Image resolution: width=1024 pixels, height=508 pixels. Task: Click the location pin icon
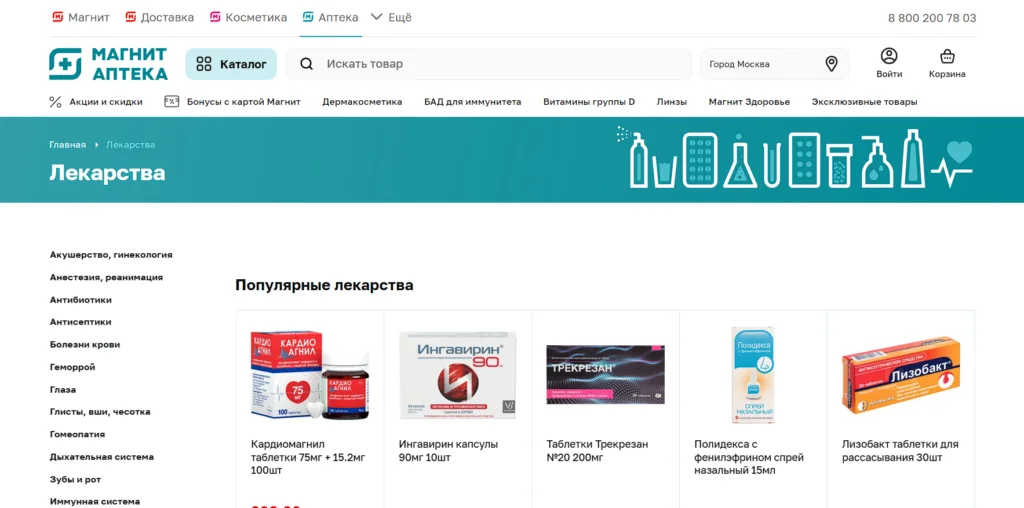[x=831, y=64]
